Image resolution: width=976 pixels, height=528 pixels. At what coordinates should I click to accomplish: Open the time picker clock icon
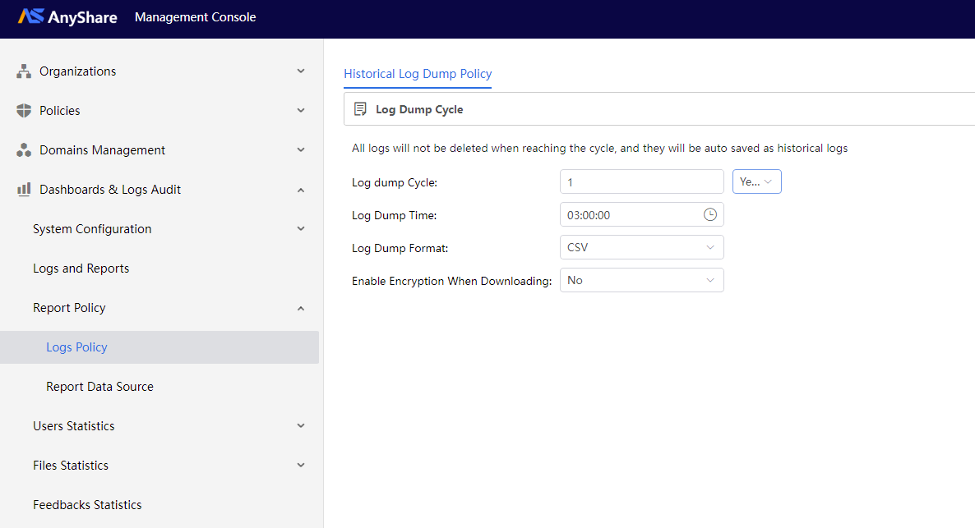710,215
